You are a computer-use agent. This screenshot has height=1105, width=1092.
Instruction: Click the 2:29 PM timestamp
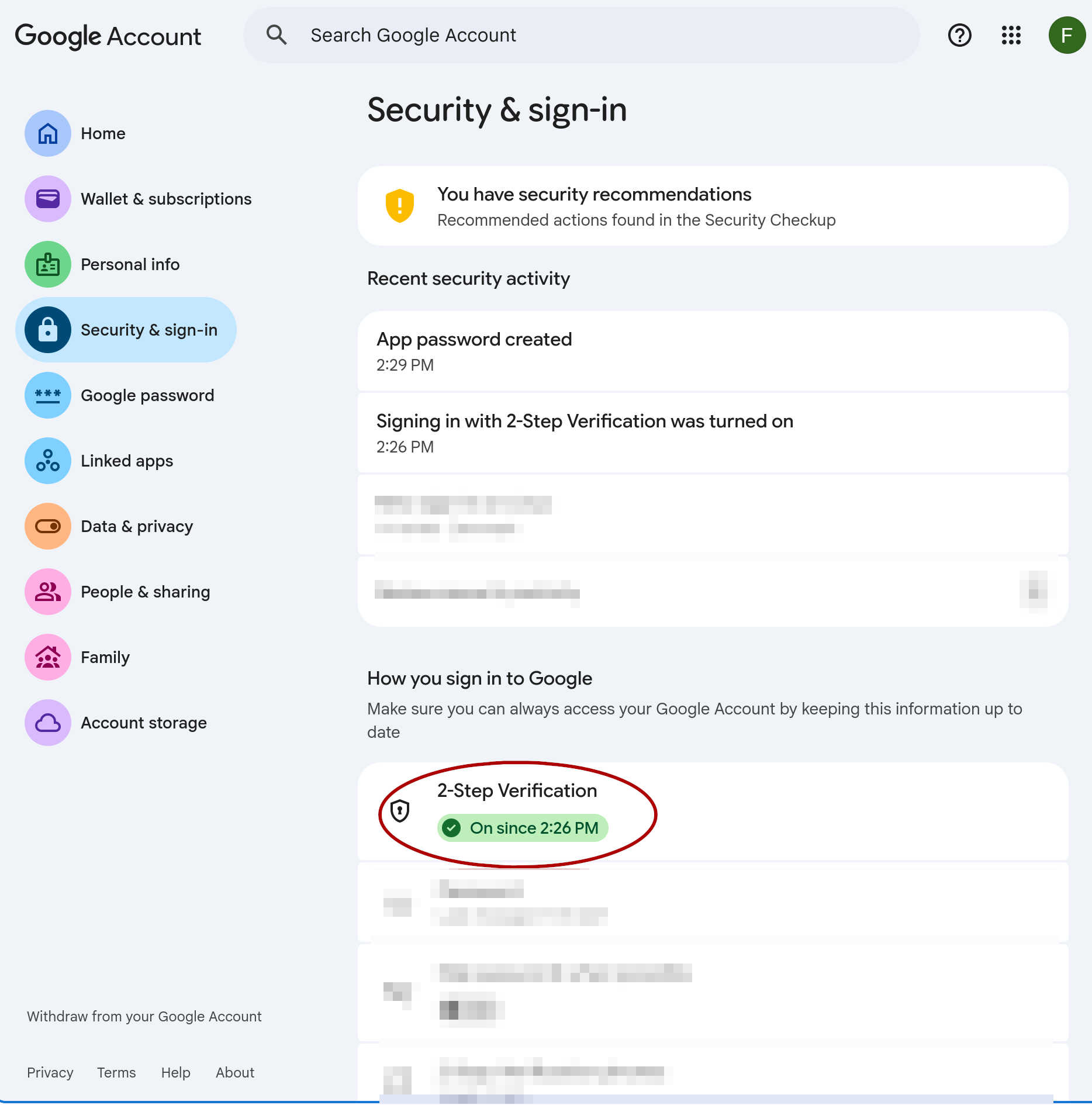point(405,365)
